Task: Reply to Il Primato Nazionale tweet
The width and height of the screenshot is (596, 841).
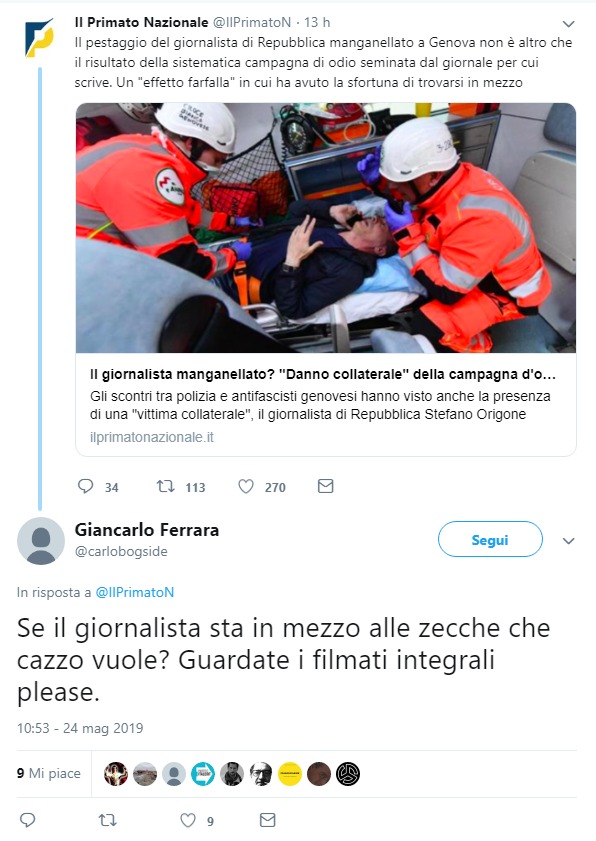Action: [85, 486]
